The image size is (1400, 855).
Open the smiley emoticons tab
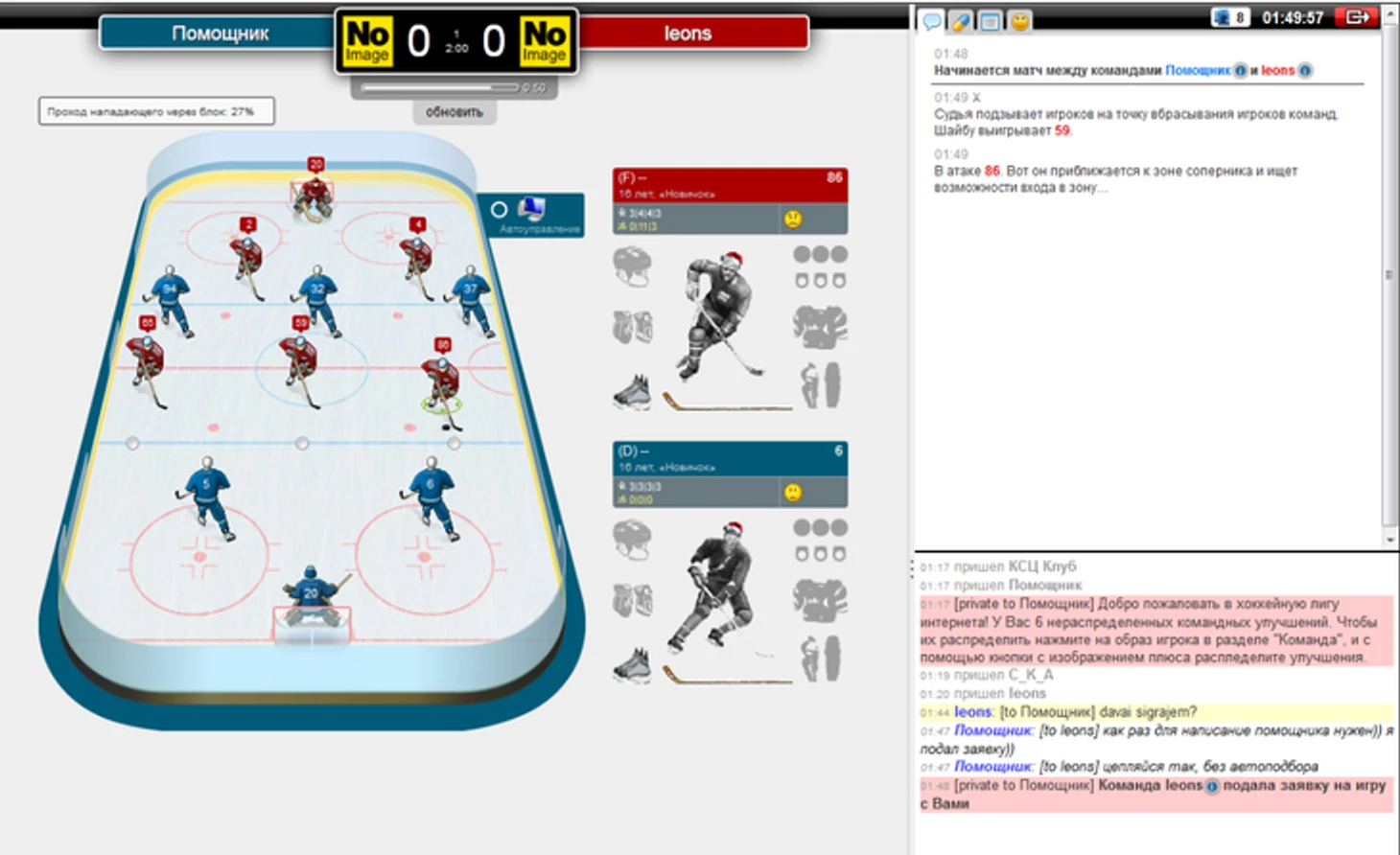pos(1019,20)
